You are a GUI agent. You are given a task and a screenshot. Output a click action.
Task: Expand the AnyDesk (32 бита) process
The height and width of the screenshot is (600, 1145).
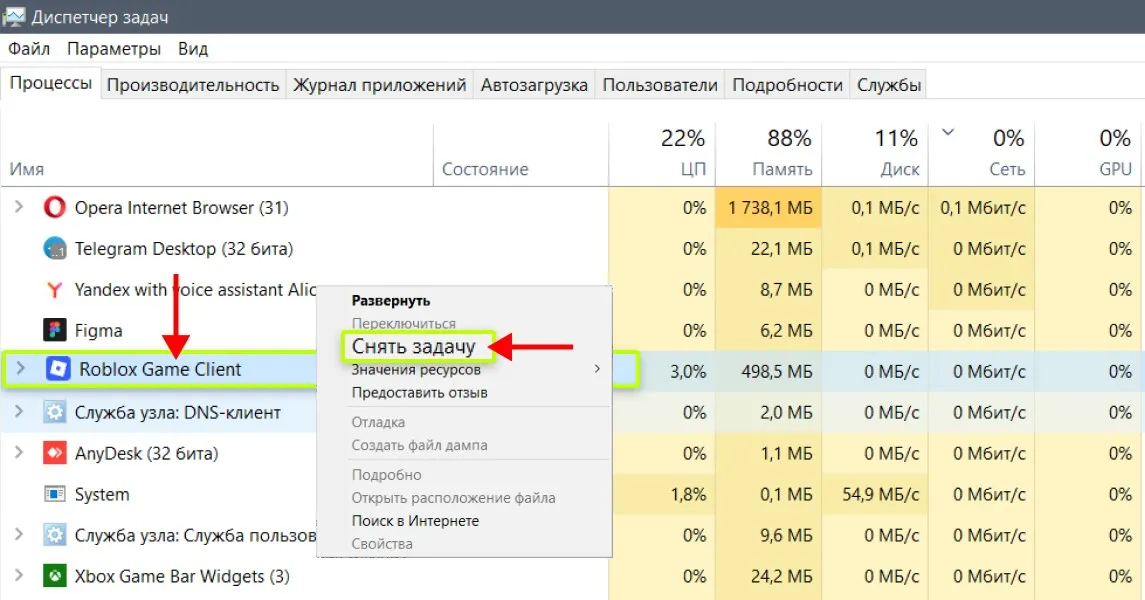coord(19,453)
